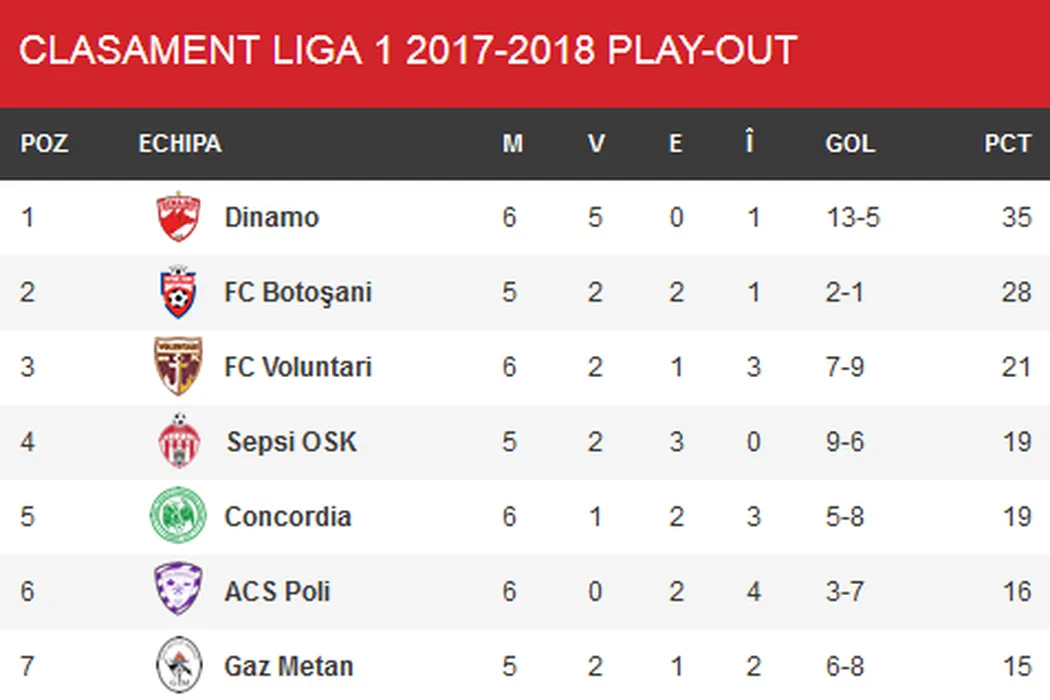This screenshot has height=700, width=1050.
Task: Click the Dinamo club crest
Action: click(x=179, y=218)
